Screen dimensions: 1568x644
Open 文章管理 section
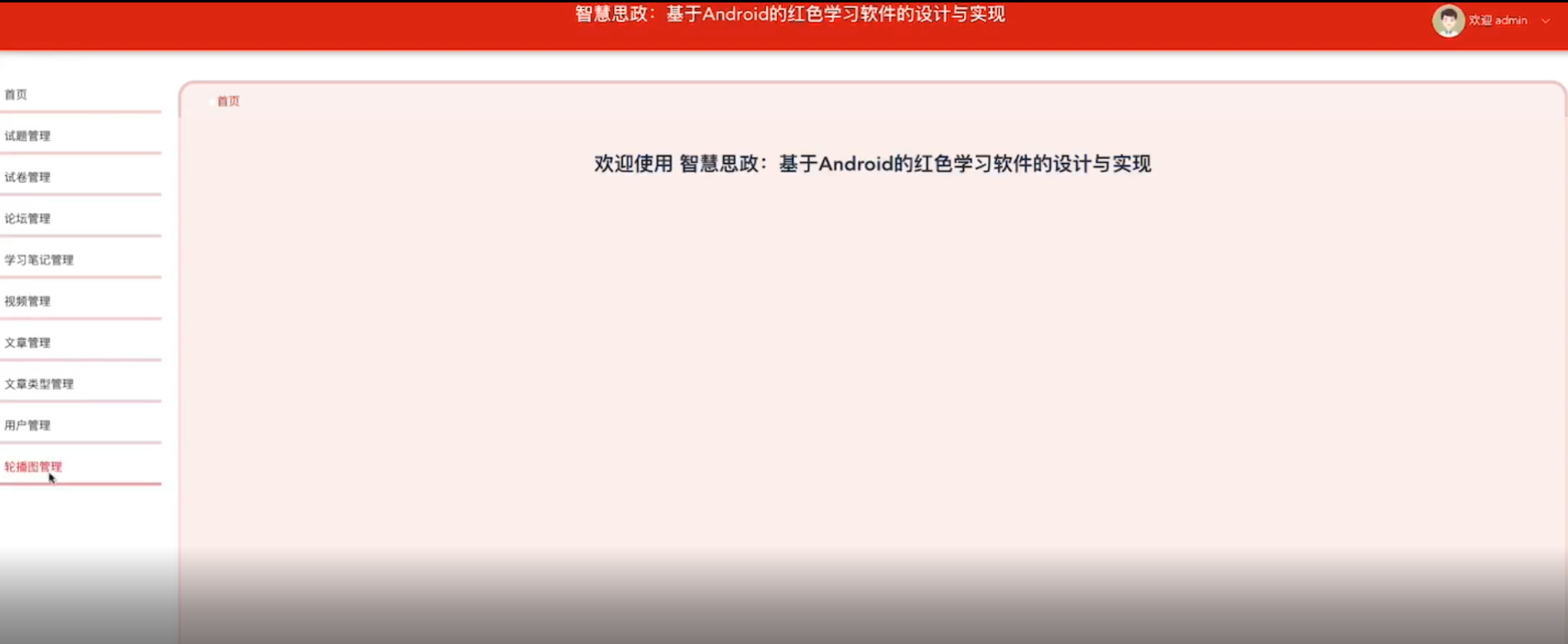click(80, 343)
